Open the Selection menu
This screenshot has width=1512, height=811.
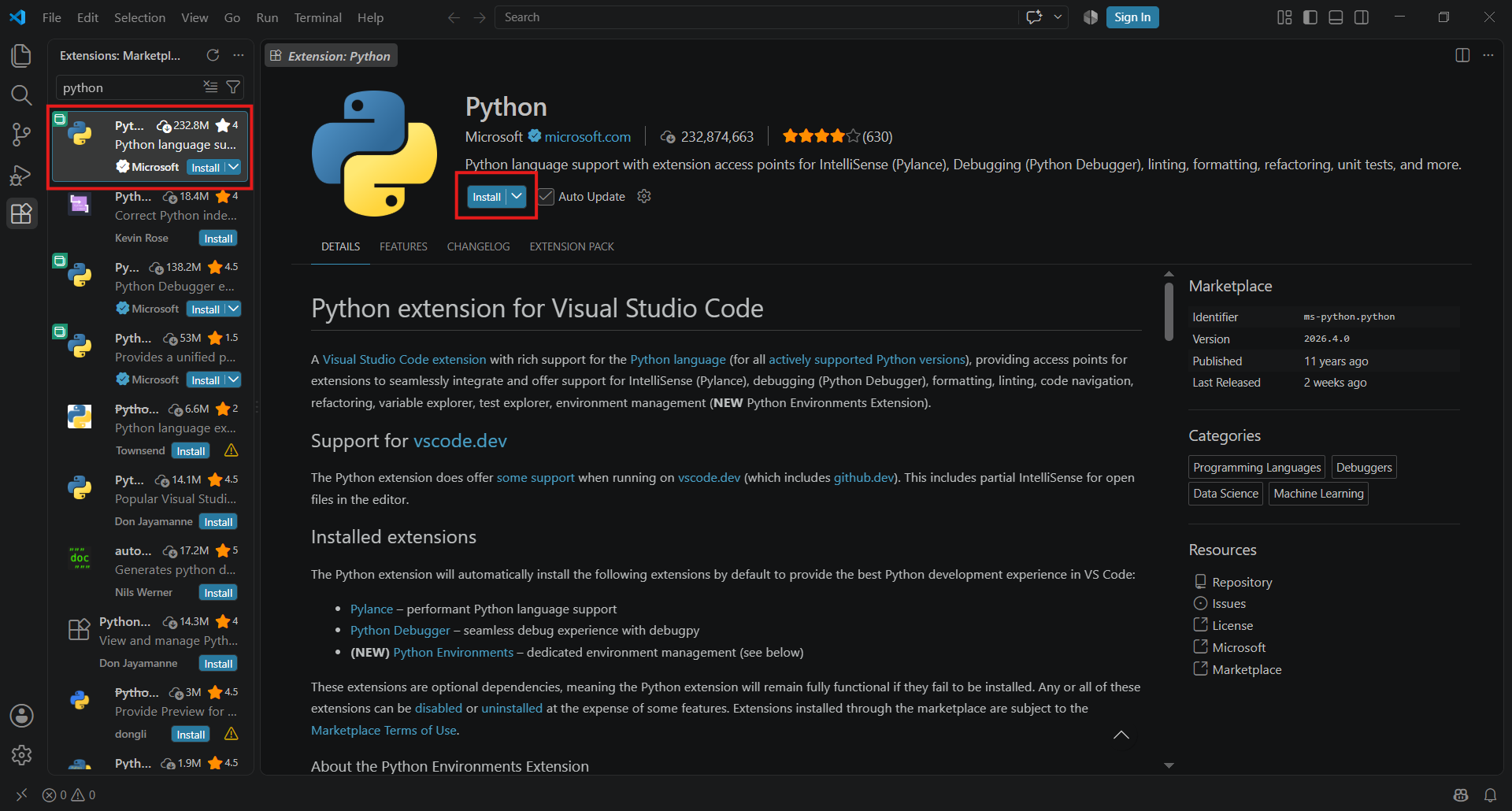tap(139, 17)
